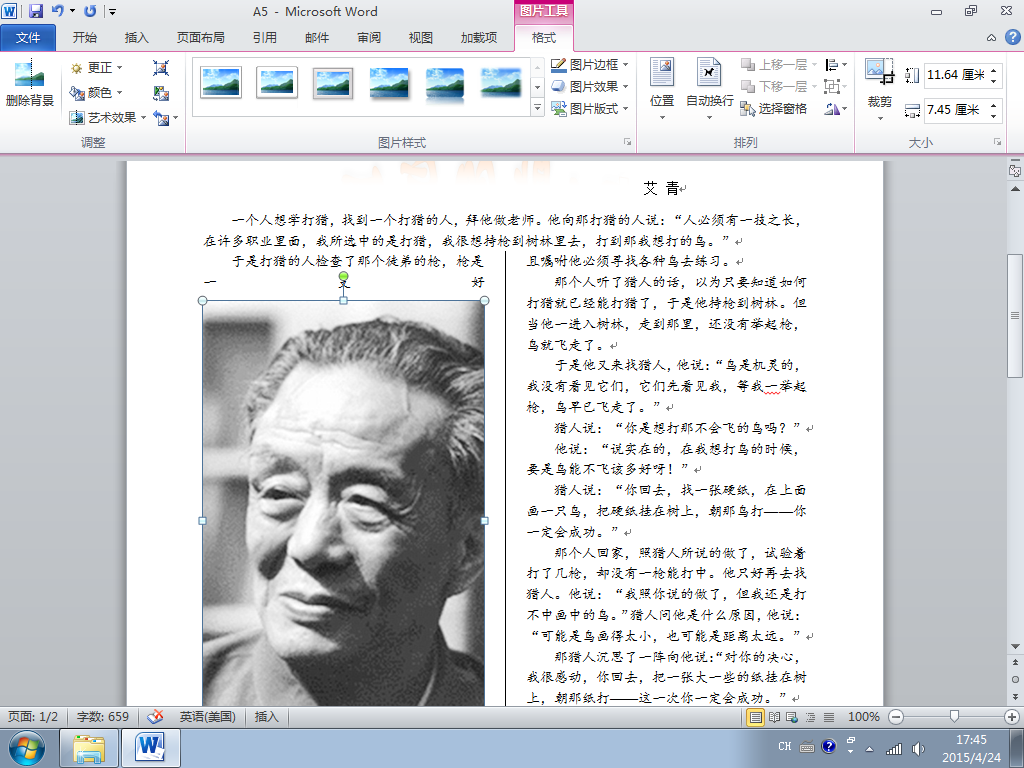Image resolution: width=1024 pixels, height=768 pixels.
Task: Switch to Full Screen Reading view button
Action: 775,717
